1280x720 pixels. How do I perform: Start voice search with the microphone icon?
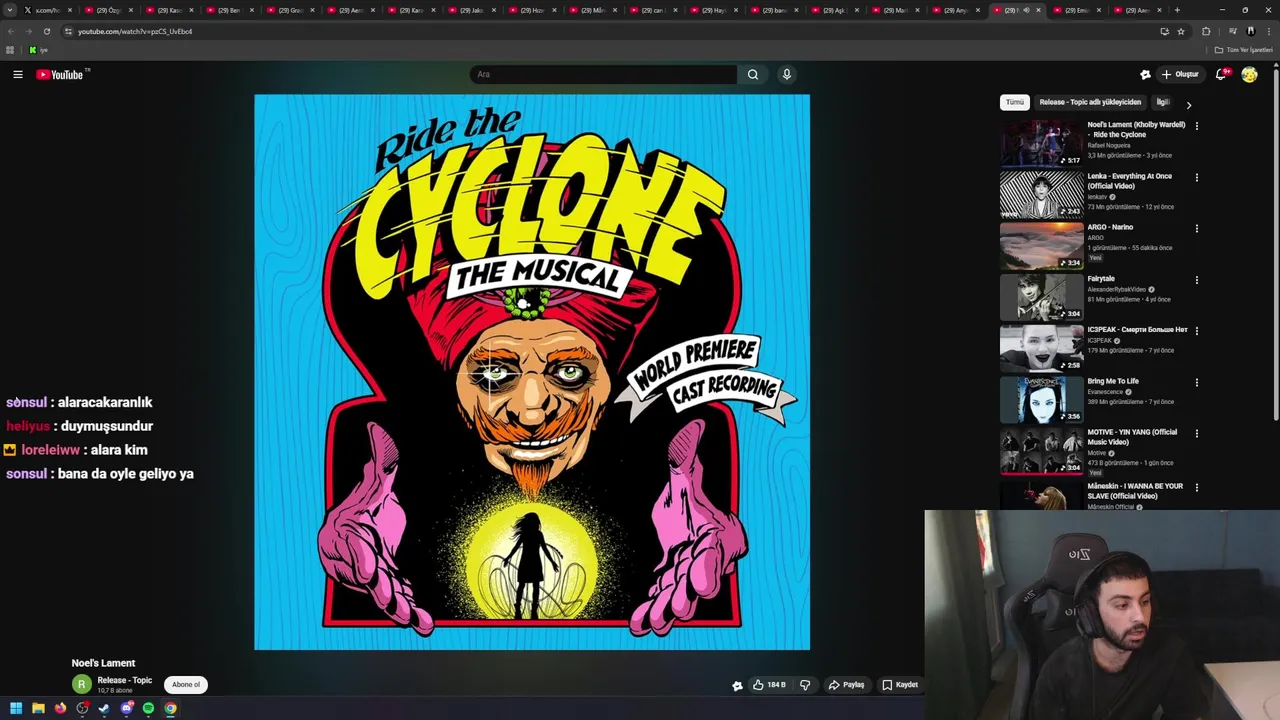pyautogui.click(x=787, y=74)
